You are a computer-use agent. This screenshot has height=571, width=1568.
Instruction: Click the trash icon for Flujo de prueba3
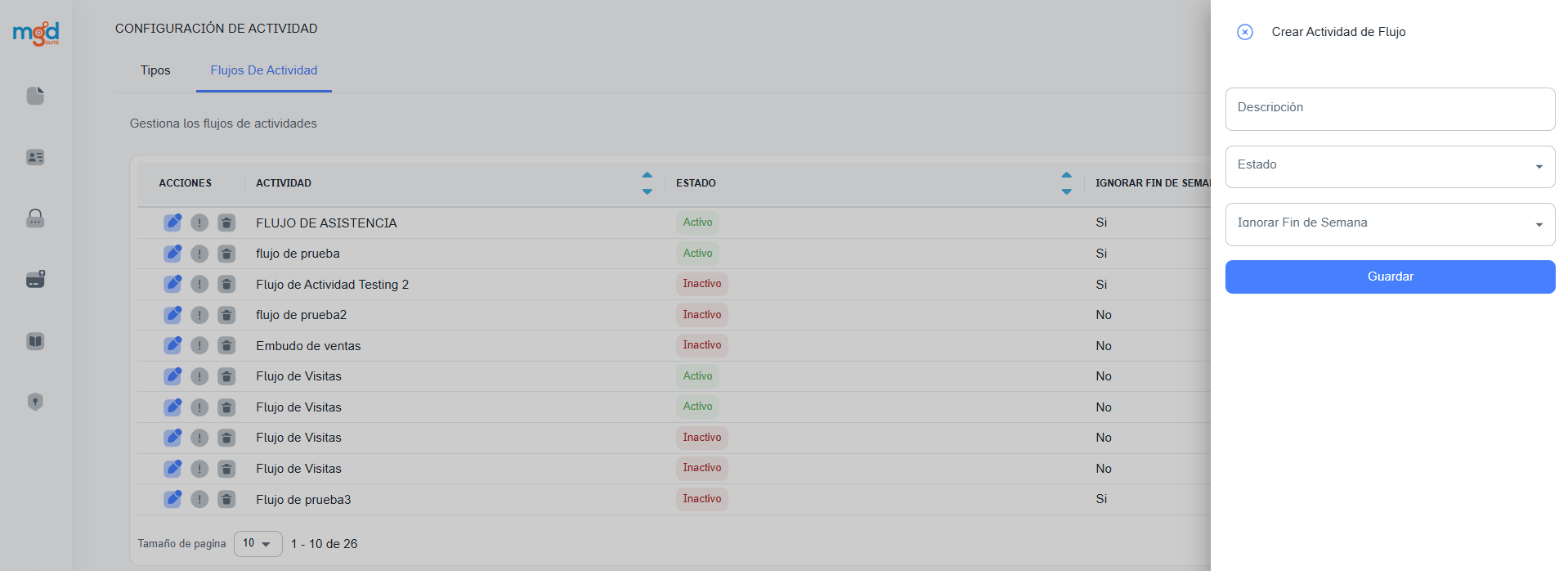pos(226,499)
